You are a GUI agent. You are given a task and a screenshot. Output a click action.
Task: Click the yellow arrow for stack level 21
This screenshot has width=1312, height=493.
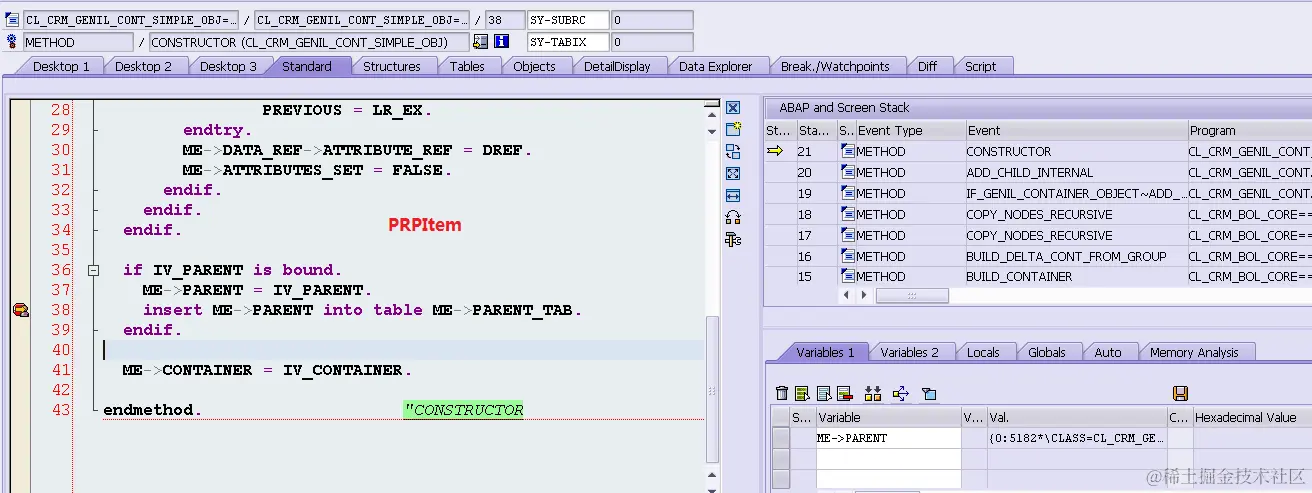coord(775,151)
